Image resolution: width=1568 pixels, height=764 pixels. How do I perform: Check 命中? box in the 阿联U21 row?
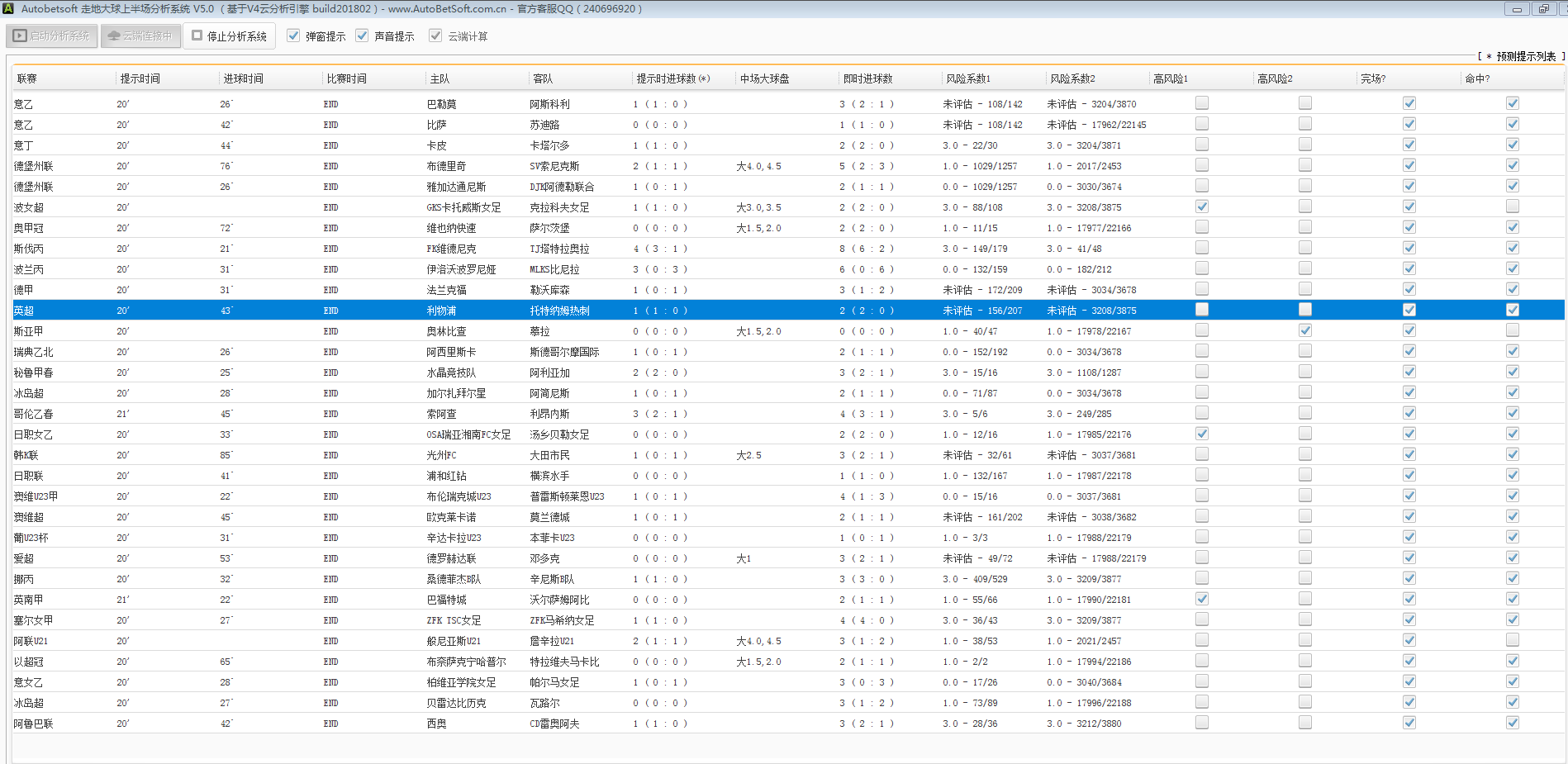[1512, 640]
